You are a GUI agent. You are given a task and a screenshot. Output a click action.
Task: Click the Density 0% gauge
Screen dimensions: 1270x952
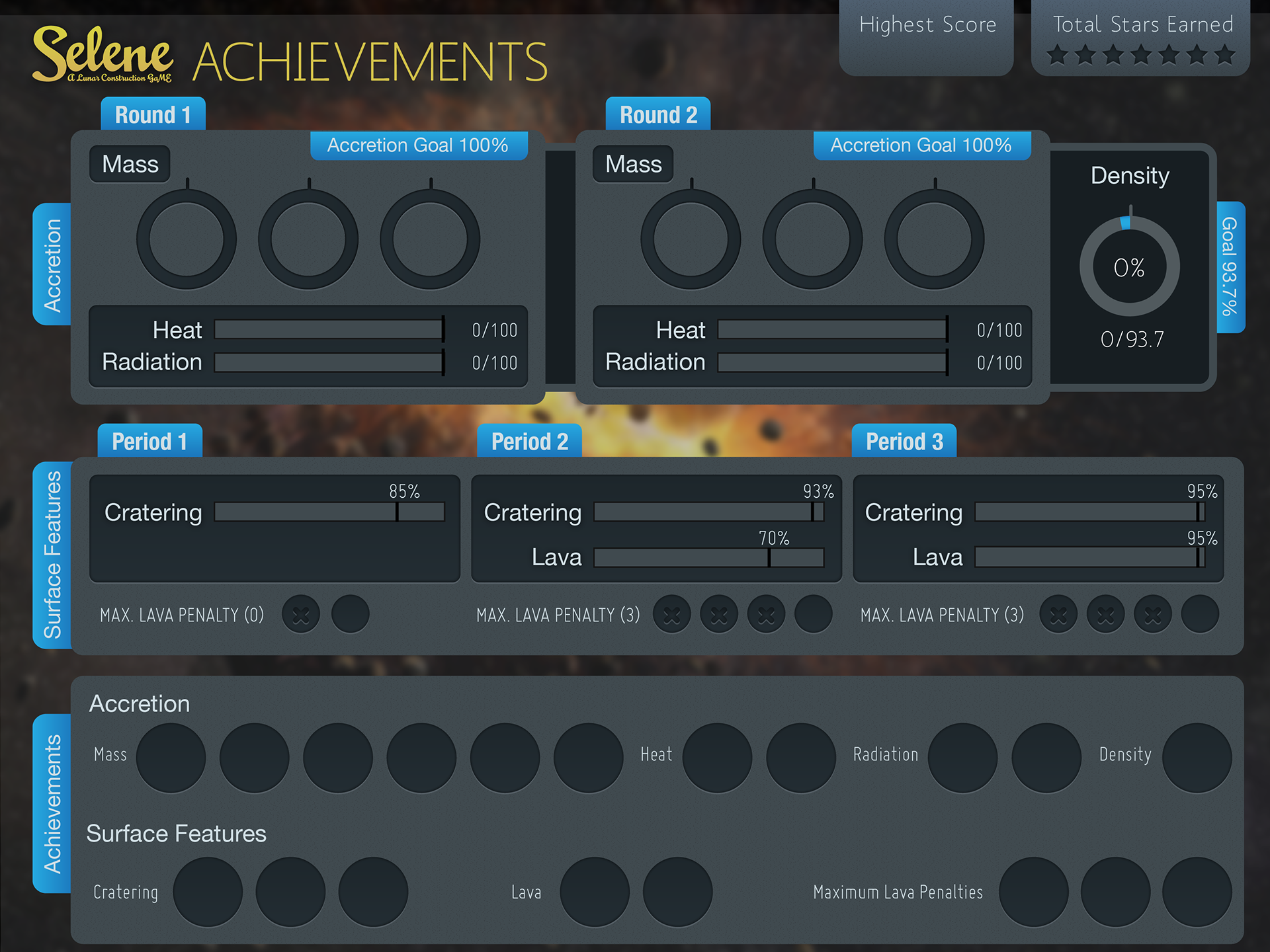pyautogui.click(x=1129, y=267)
